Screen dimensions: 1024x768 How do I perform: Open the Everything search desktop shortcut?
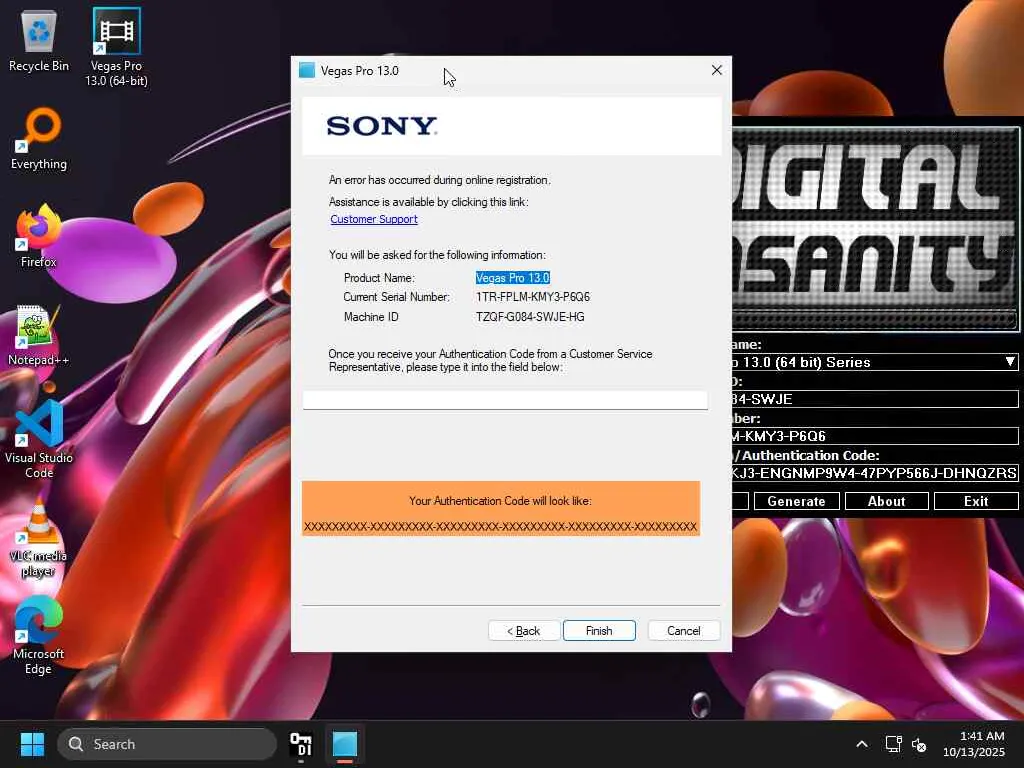pyautogui.click(x=39, y=139)
